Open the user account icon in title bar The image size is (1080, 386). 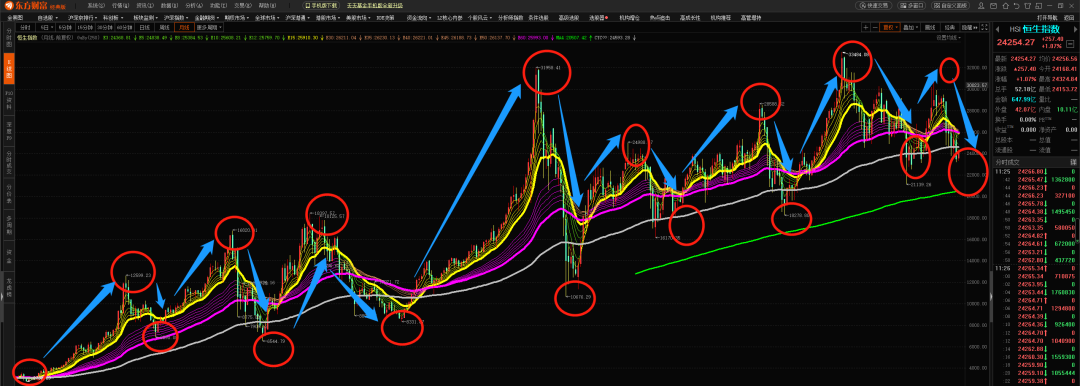(x=981, y=6)
